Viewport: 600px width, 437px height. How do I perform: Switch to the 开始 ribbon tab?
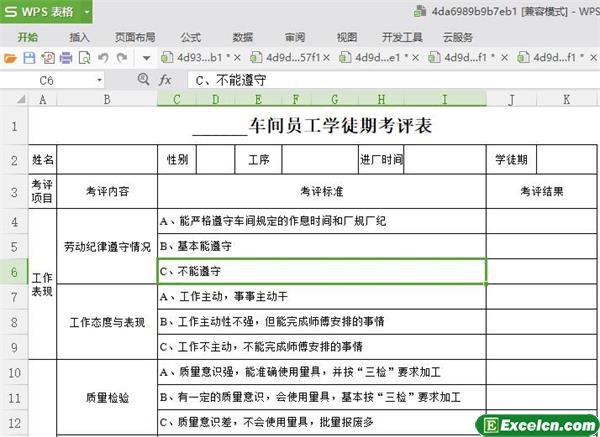(28, 37)
